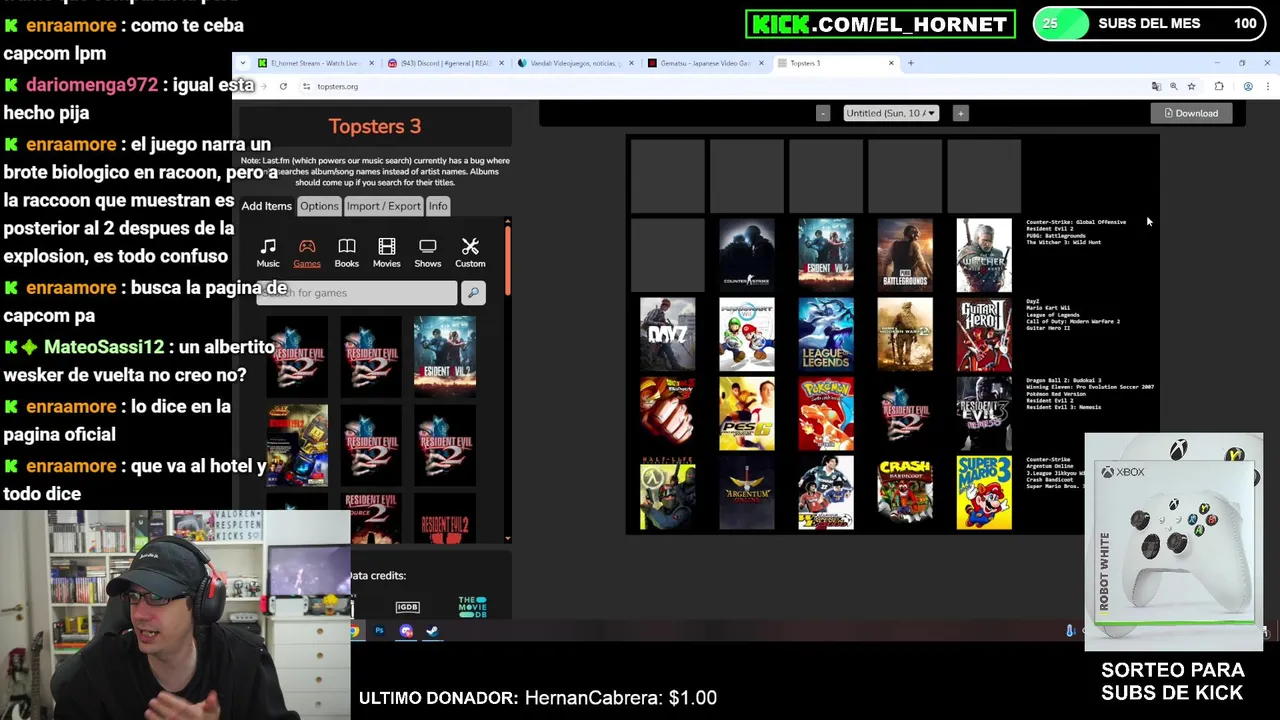The image size is (1280, 720).
Task: Select the Pokémon Red cover
Action: [826, 413]
